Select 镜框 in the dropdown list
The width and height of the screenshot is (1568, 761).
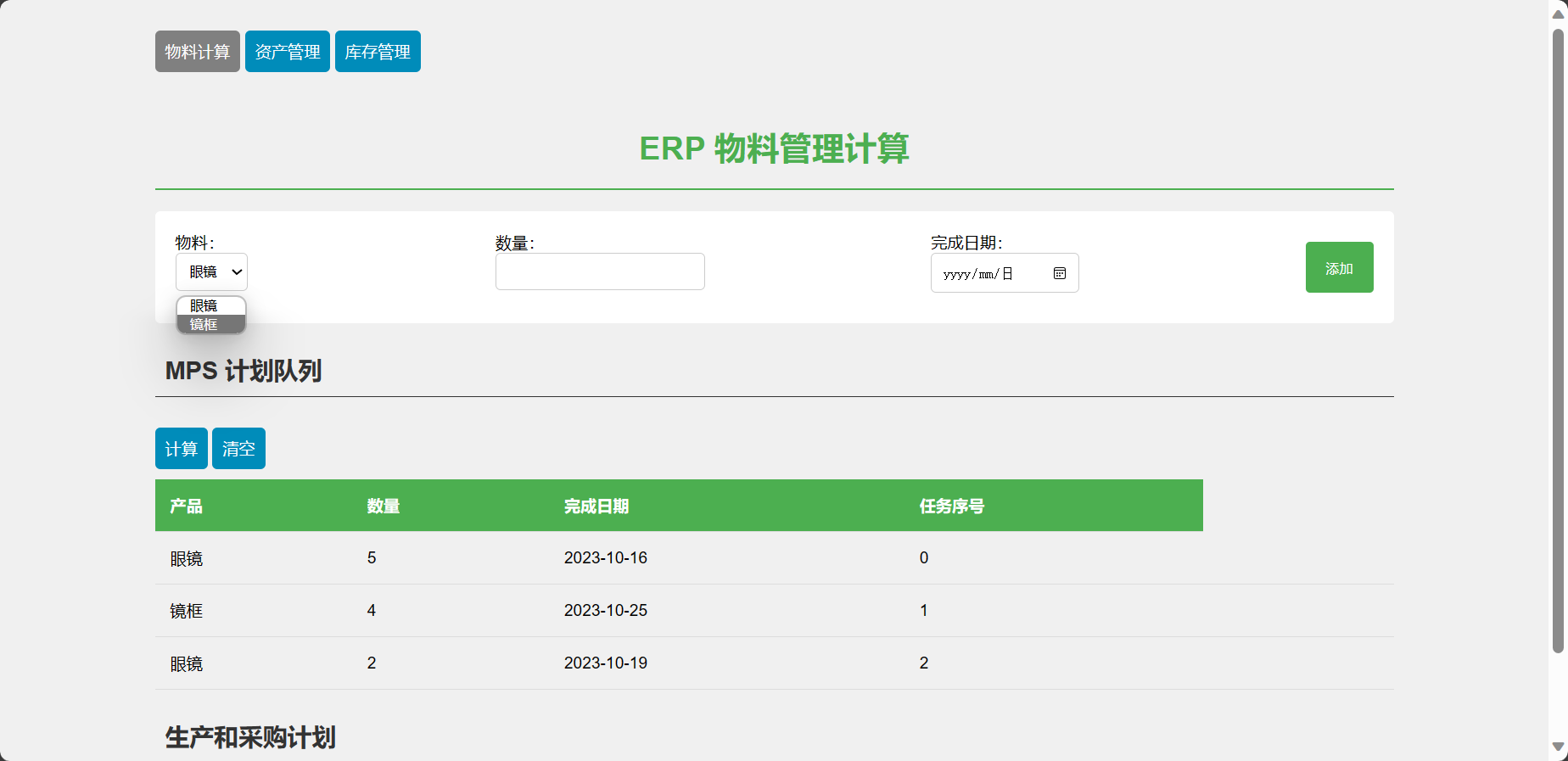[211, 324]
